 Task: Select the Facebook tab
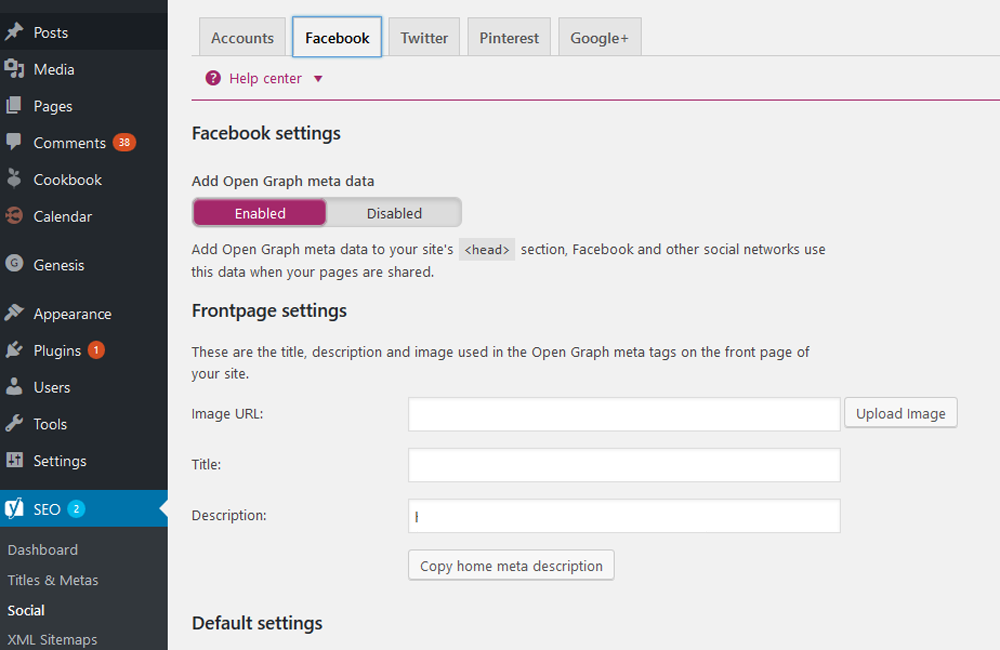point(337,38)
